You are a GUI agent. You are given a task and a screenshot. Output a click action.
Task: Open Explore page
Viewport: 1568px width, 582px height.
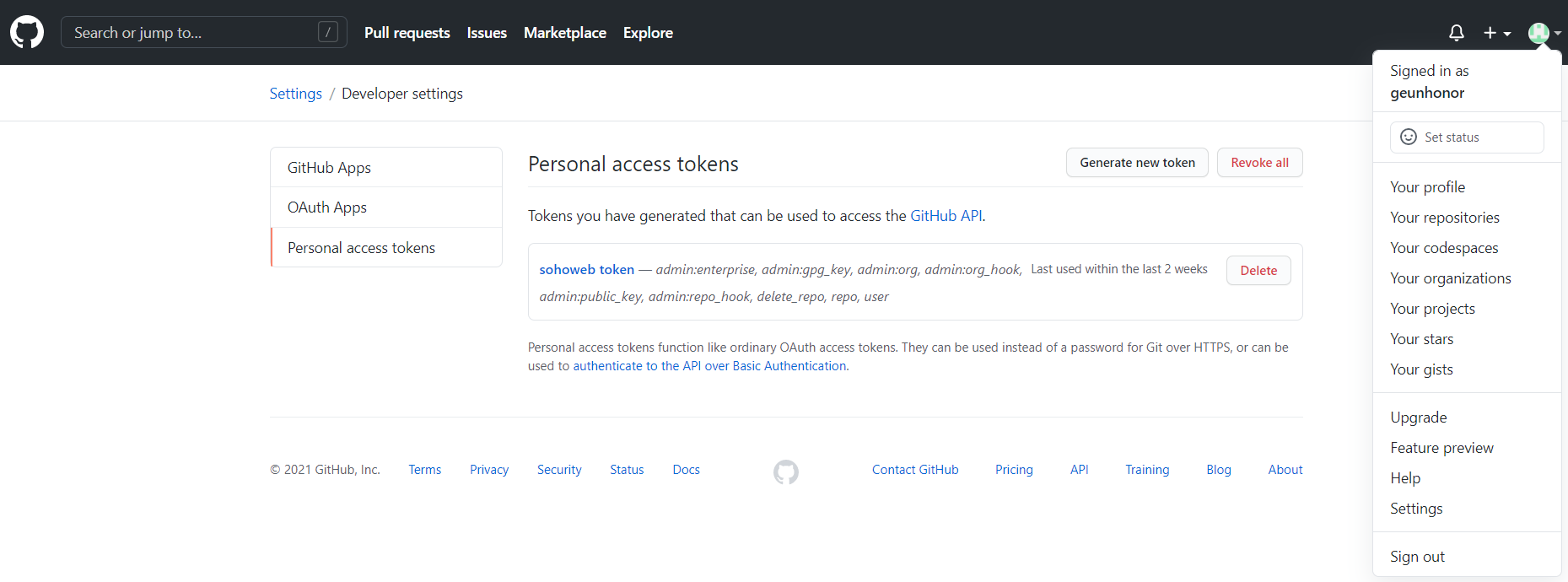[x=648, y=33]
